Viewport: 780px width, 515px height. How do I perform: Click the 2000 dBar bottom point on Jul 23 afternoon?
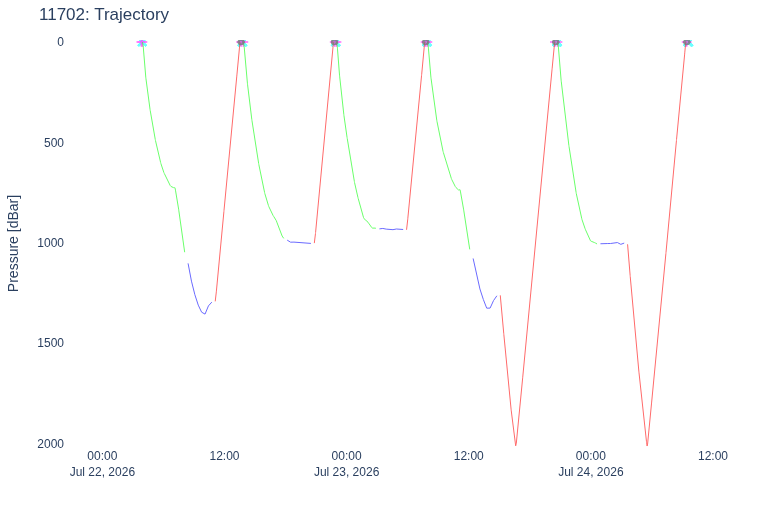[x=515, y=445]
